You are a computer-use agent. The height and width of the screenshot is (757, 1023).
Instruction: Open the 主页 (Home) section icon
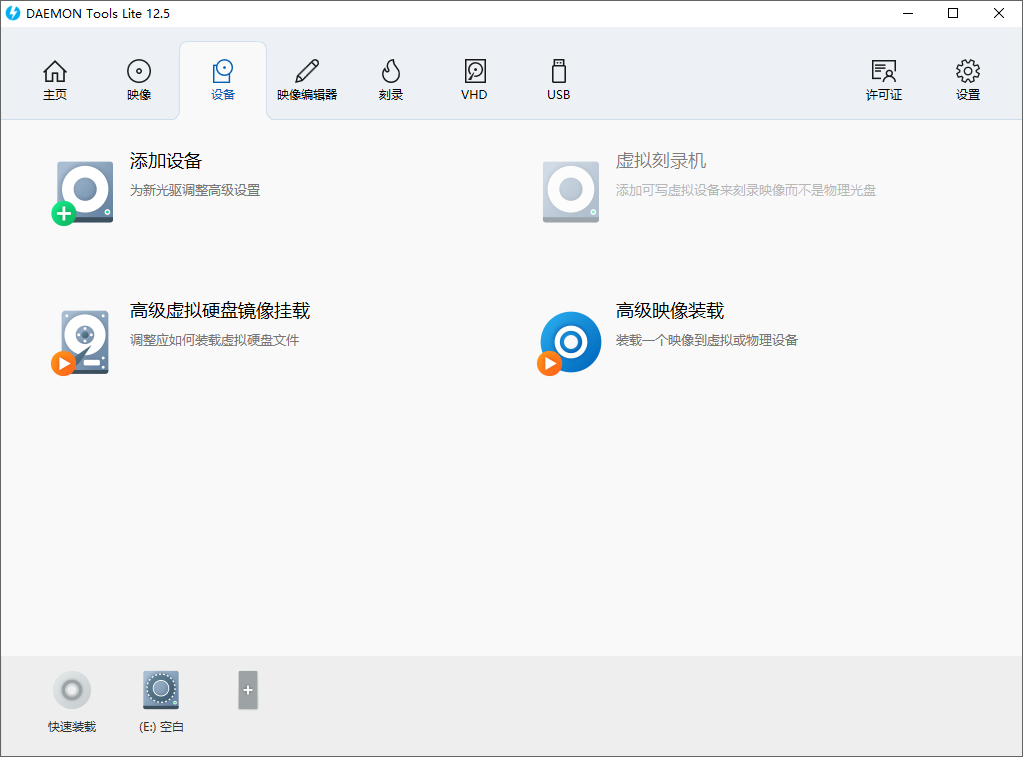[x=55, y=79]
